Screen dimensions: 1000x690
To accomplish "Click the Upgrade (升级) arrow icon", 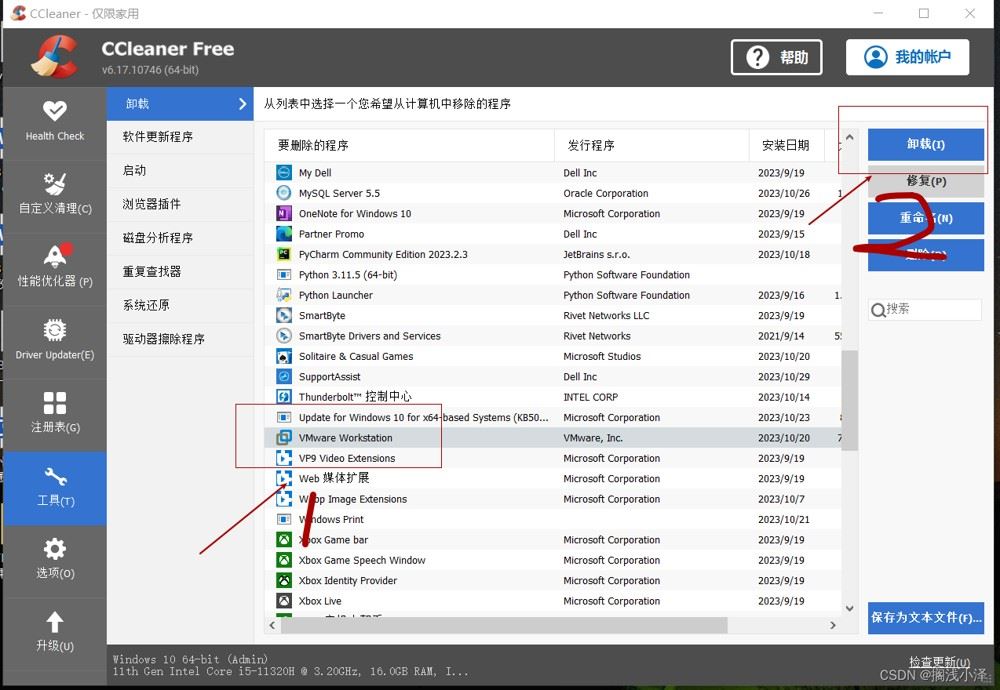I will pos(55,622).
